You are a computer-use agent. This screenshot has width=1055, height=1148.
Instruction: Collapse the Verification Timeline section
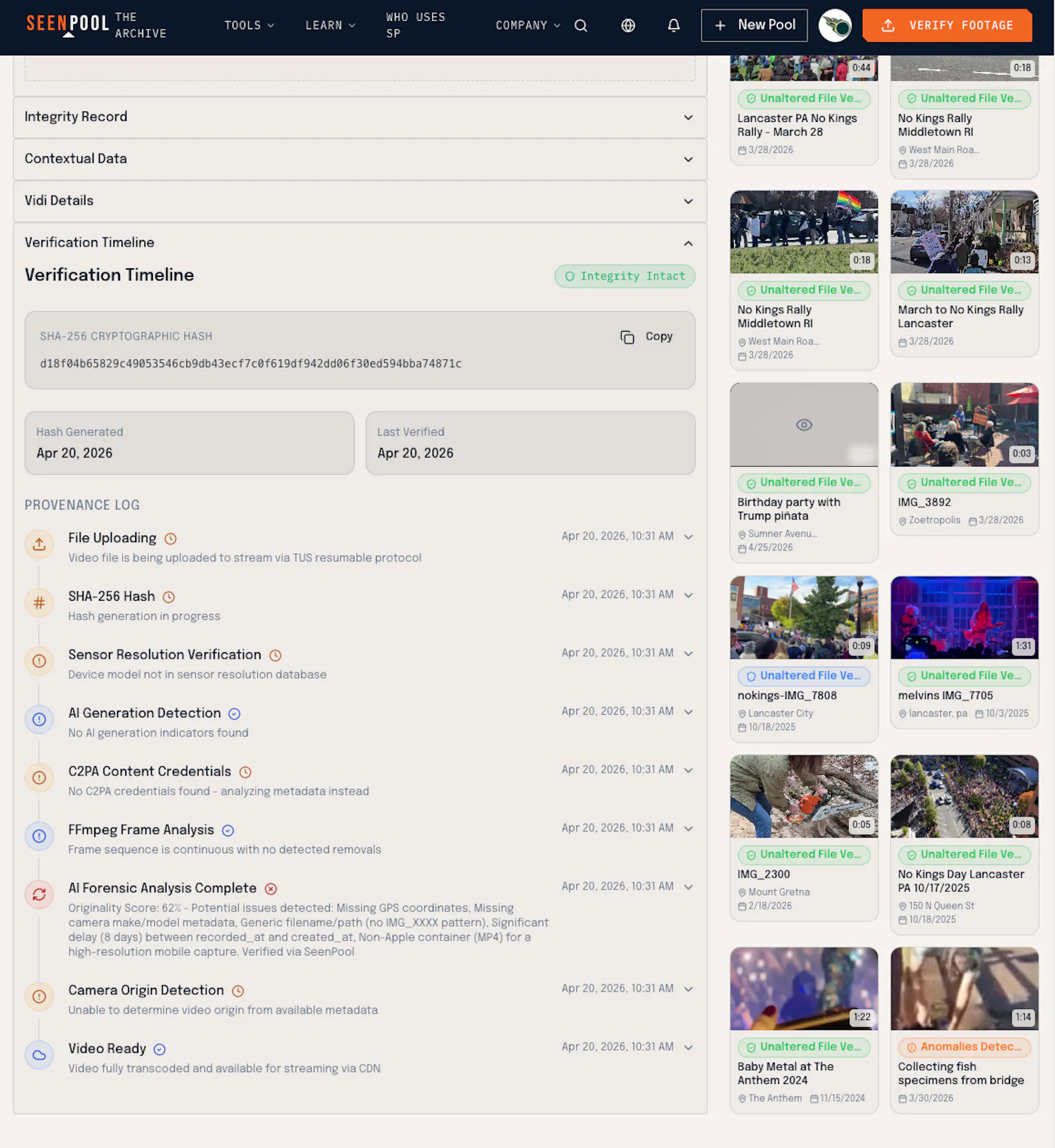pyautogui.click(x=360, y=243)
